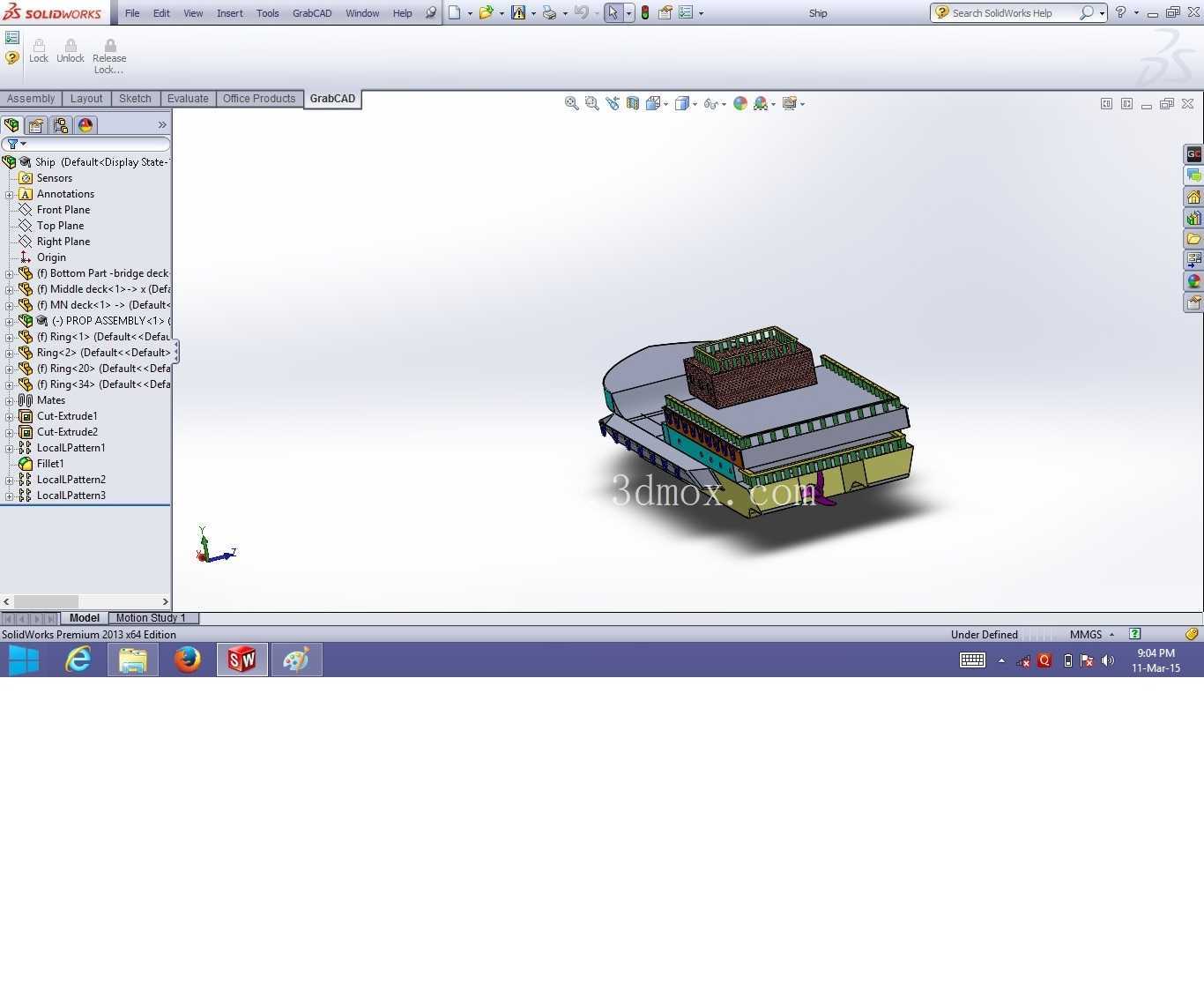Expand the PROP ASSEMBLY<1> node
Image resolution: width=1204 pixels, height=984 pixels.
[x=9, y=321]
